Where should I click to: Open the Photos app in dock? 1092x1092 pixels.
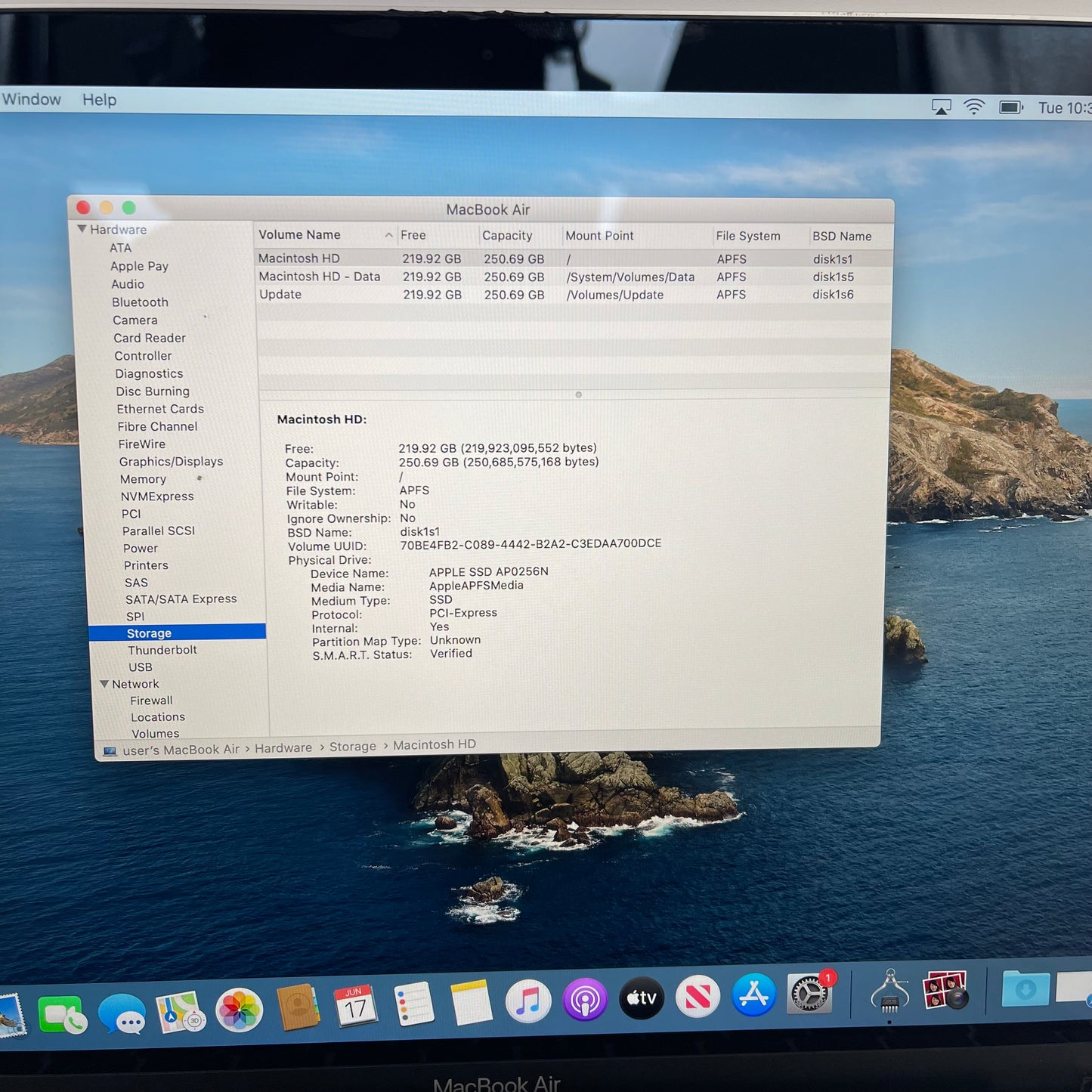point(239,1010)
